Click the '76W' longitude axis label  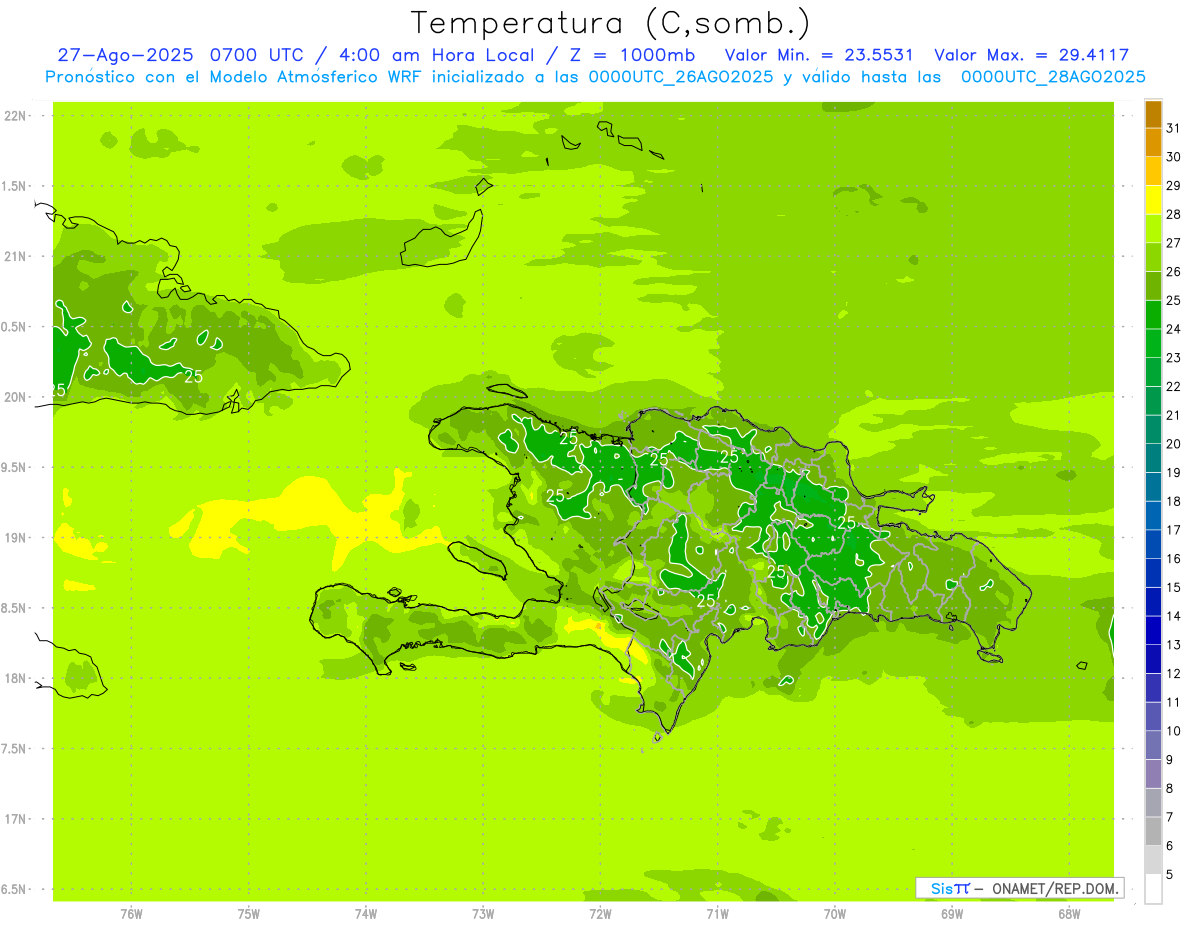[x=131, y=913]
